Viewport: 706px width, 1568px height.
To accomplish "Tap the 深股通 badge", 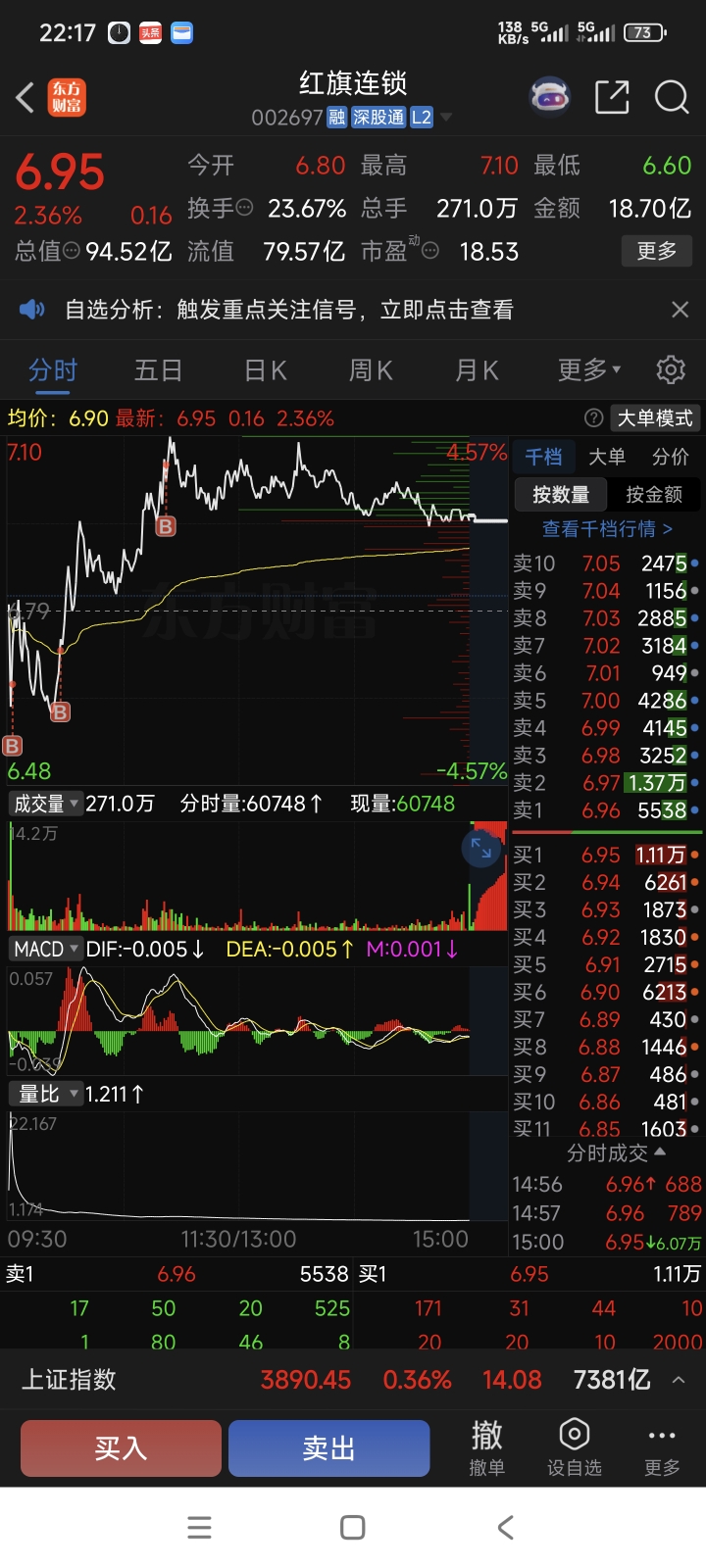I will click(x=378, y=118).
